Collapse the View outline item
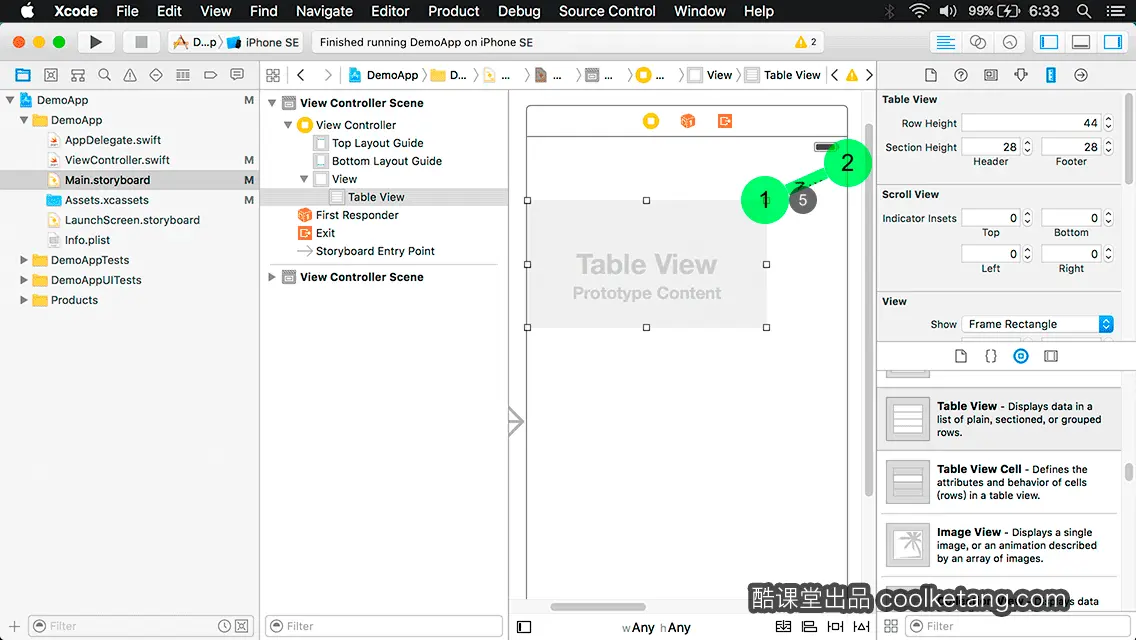 click(x=304, y=179)
